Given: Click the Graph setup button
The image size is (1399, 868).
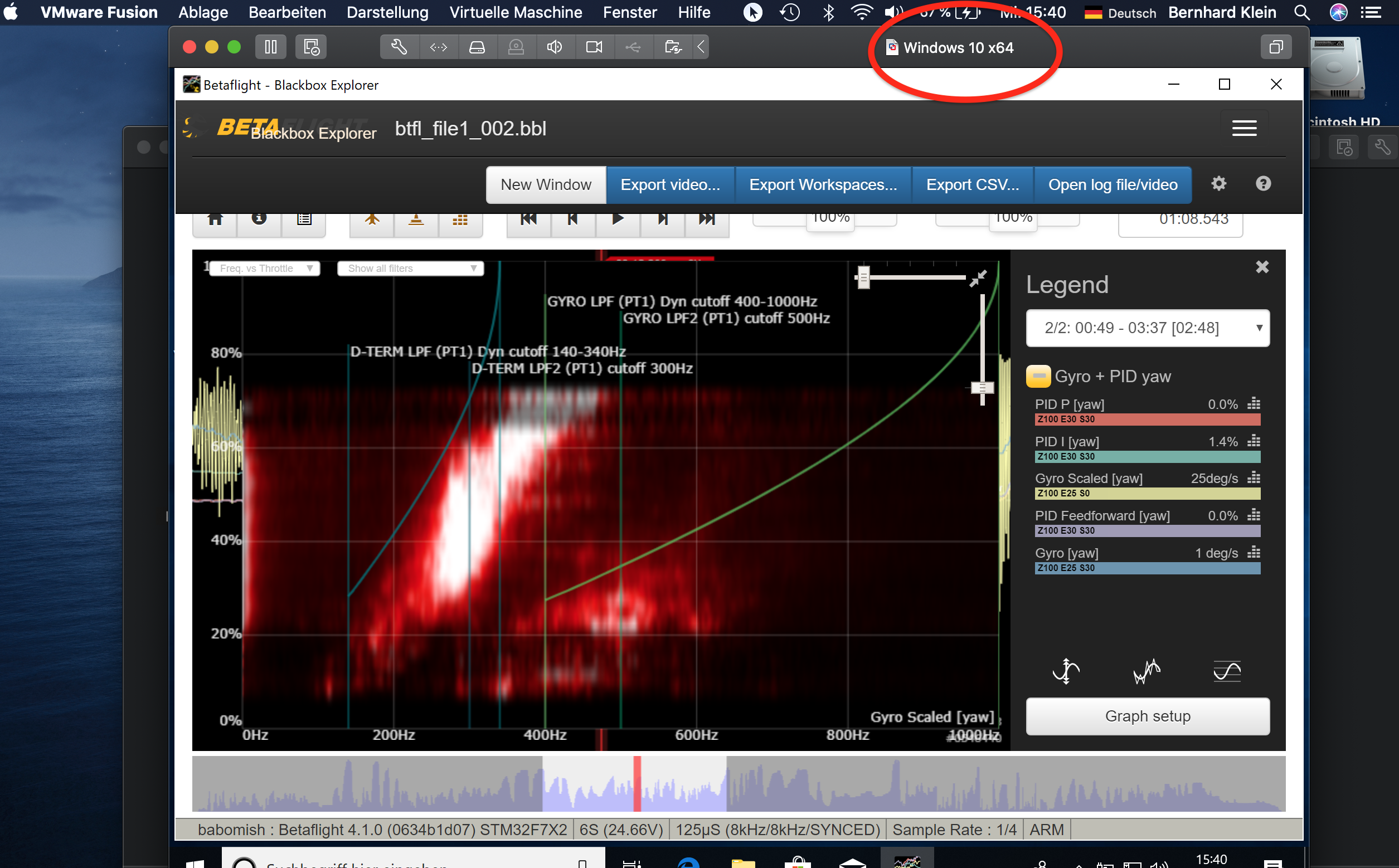Looking at the screenshot, I should [1147, 716].
